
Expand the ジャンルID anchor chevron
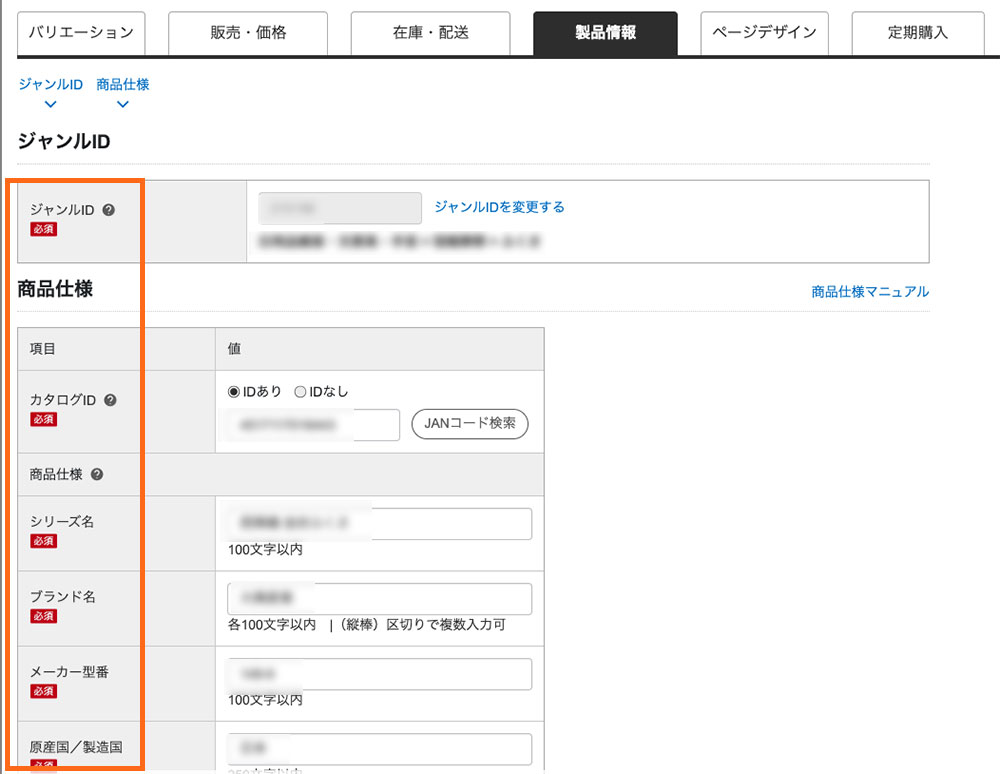[x=51, y=104]
